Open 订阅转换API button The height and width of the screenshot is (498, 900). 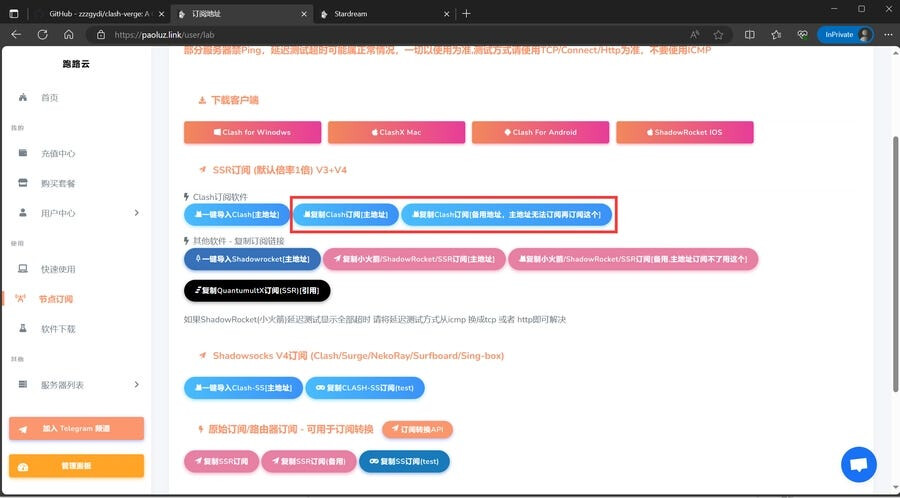tap(417, 429)
